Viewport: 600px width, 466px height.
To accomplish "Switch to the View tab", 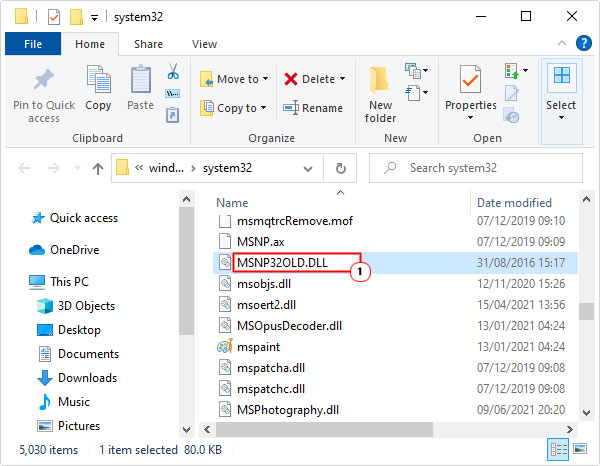I will click(204, 44).
